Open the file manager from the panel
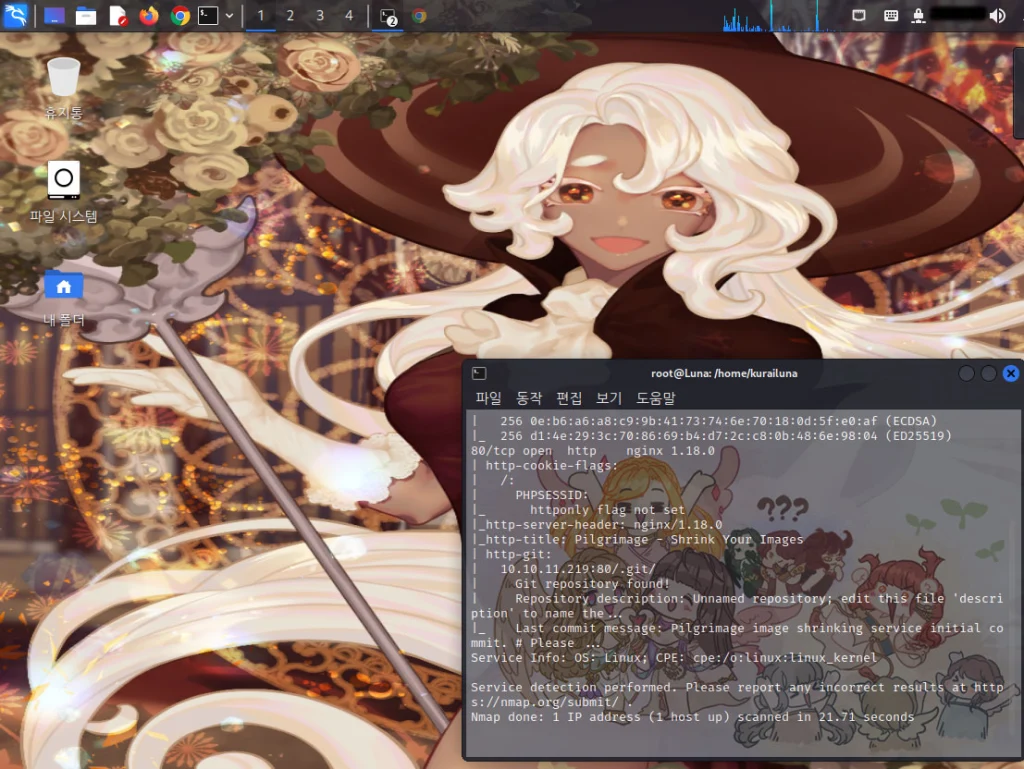The height and width of the screenshot is (769, 1024). tap(86, 16)
